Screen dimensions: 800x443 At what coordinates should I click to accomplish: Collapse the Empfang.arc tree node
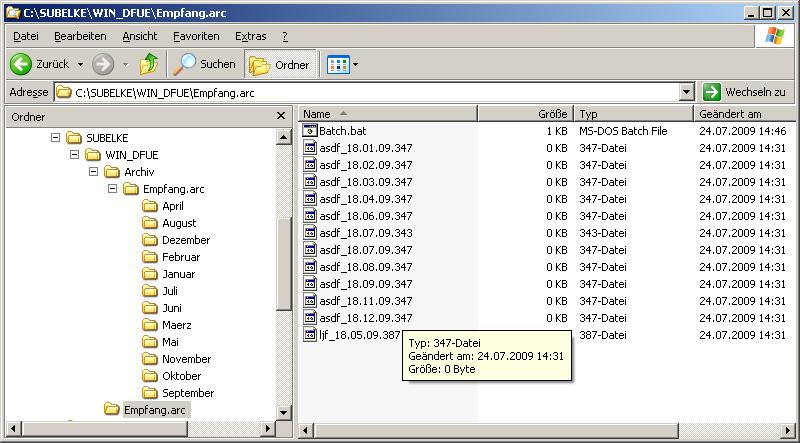113,189
